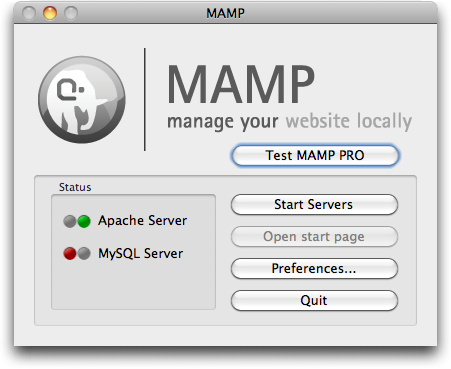Click the gray Apache Server status light

point(70,221)
